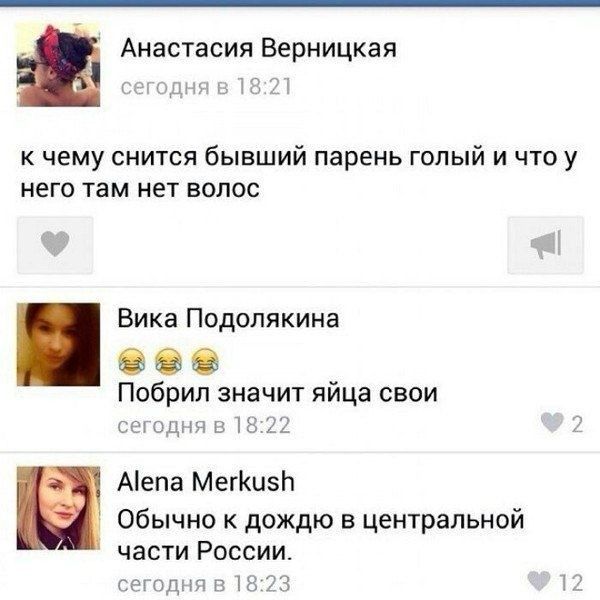View the like count 2 on Вика's comment
This screenshot has height=600, width=600.
(577, 424)
